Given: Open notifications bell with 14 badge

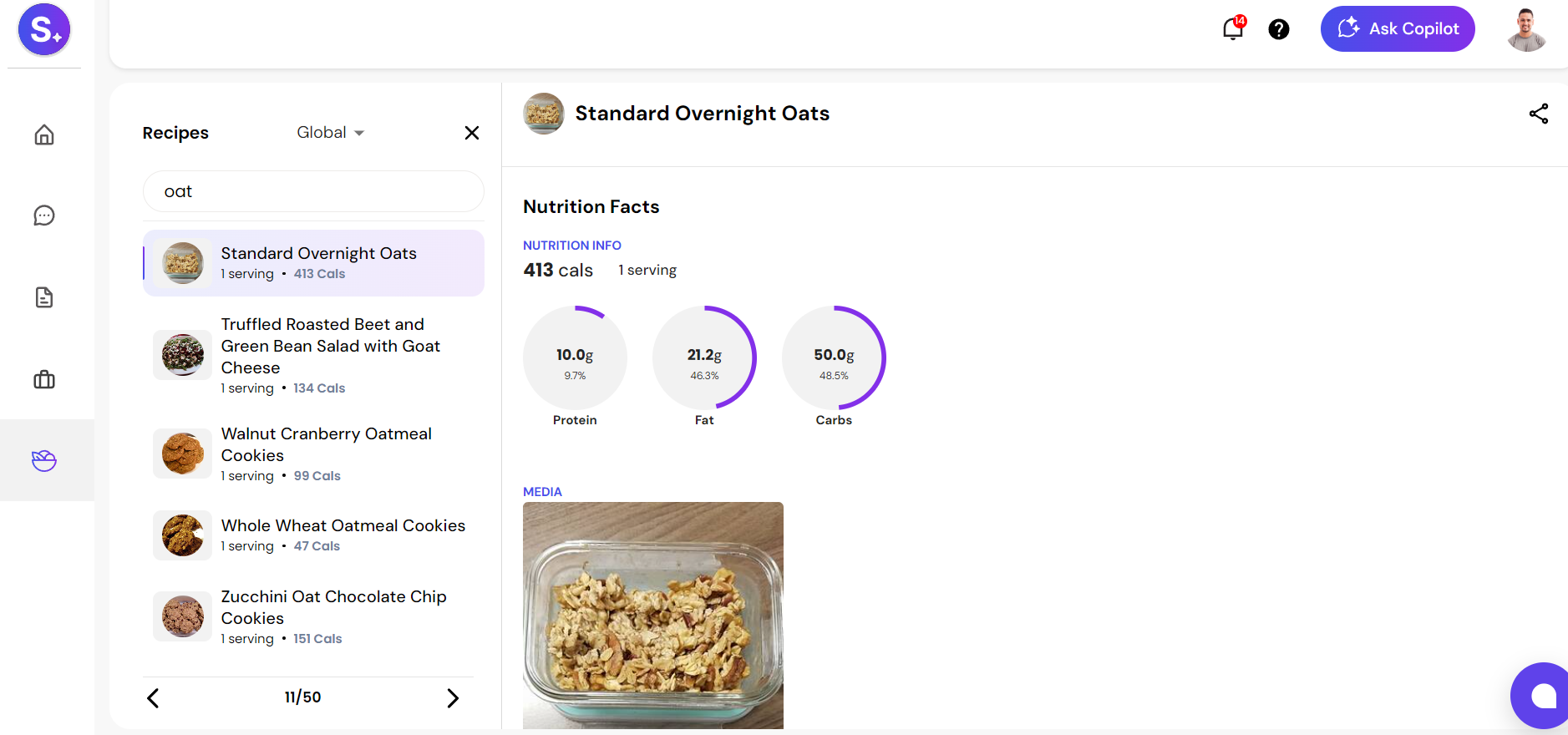Looking at the screenshot, I should pyautogui.click(x=1234, y=28).
